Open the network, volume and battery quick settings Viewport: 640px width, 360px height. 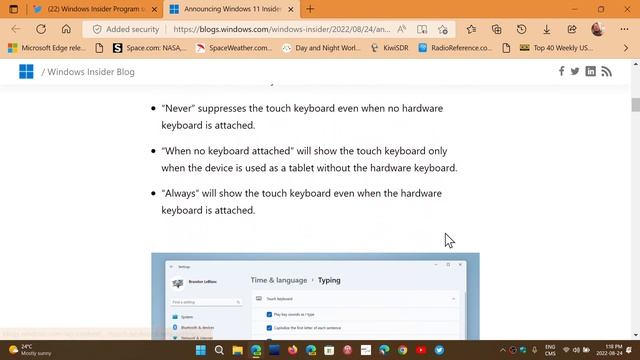576,350
